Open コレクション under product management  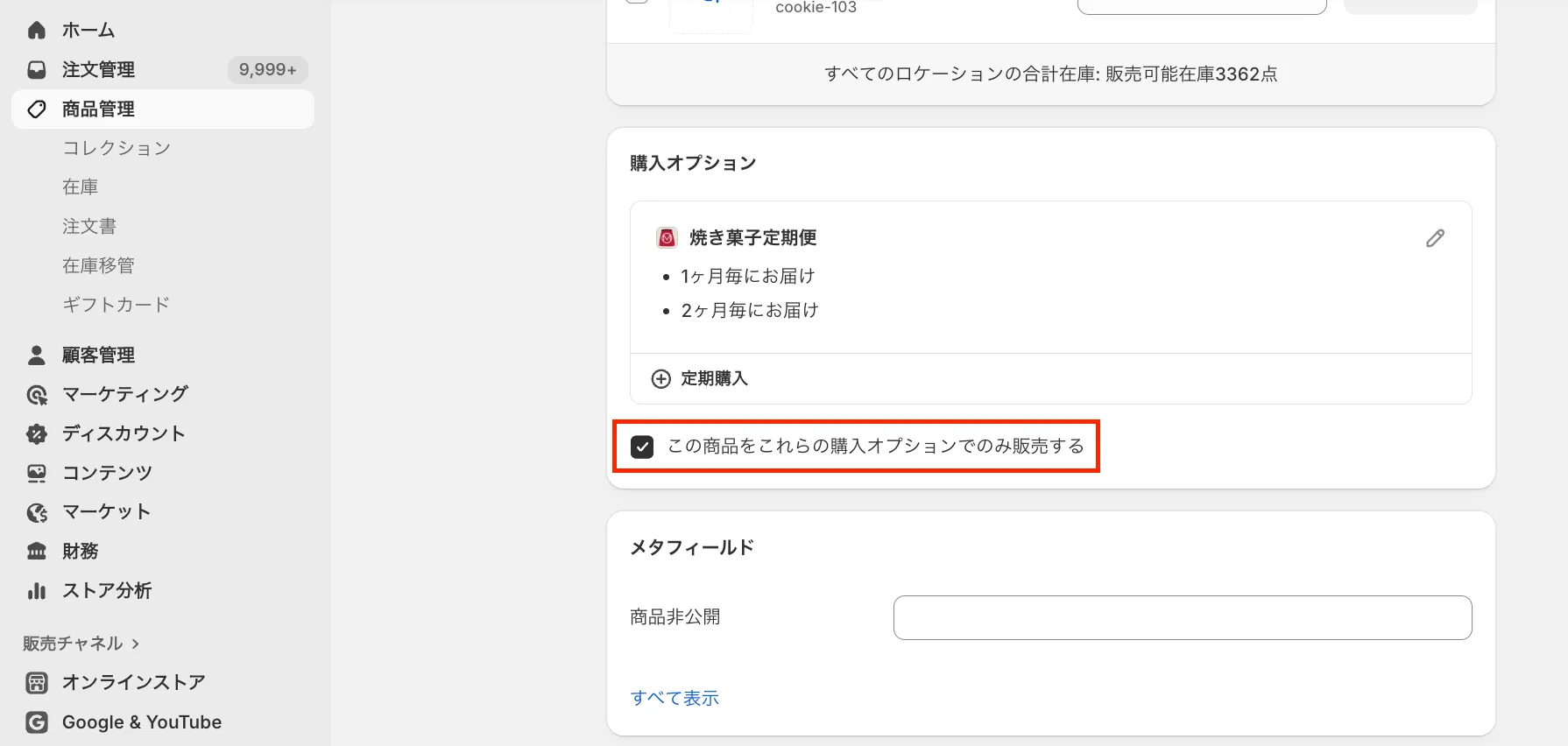coord(117,148)
